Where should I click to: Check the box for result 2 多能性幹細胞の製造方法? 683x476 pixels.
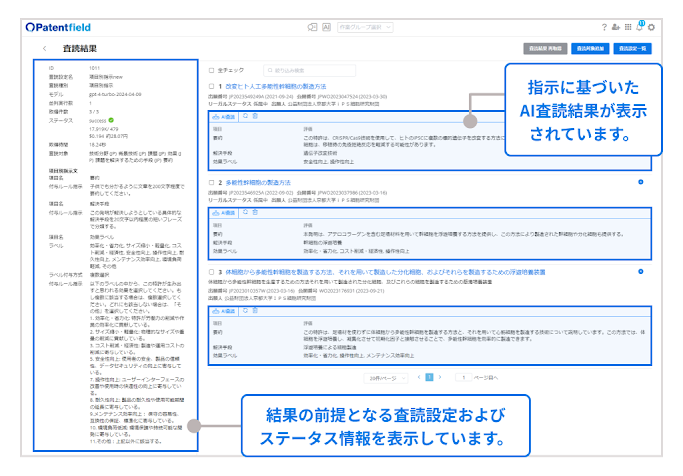pyautogui.click(x=211, y=183)
